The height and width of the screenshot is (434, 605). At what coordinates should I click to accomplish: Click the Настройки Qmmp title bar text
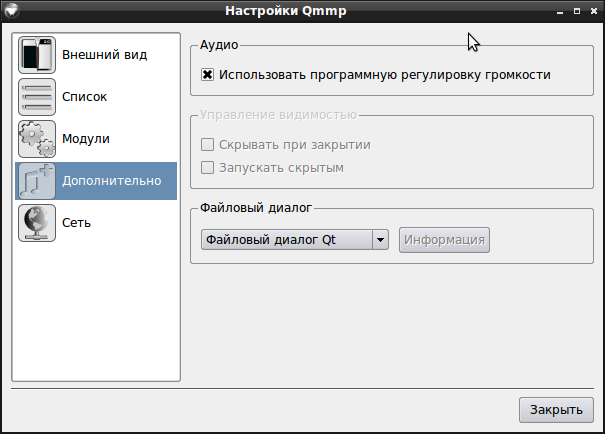pyautogui.click(x=286, y=10)
